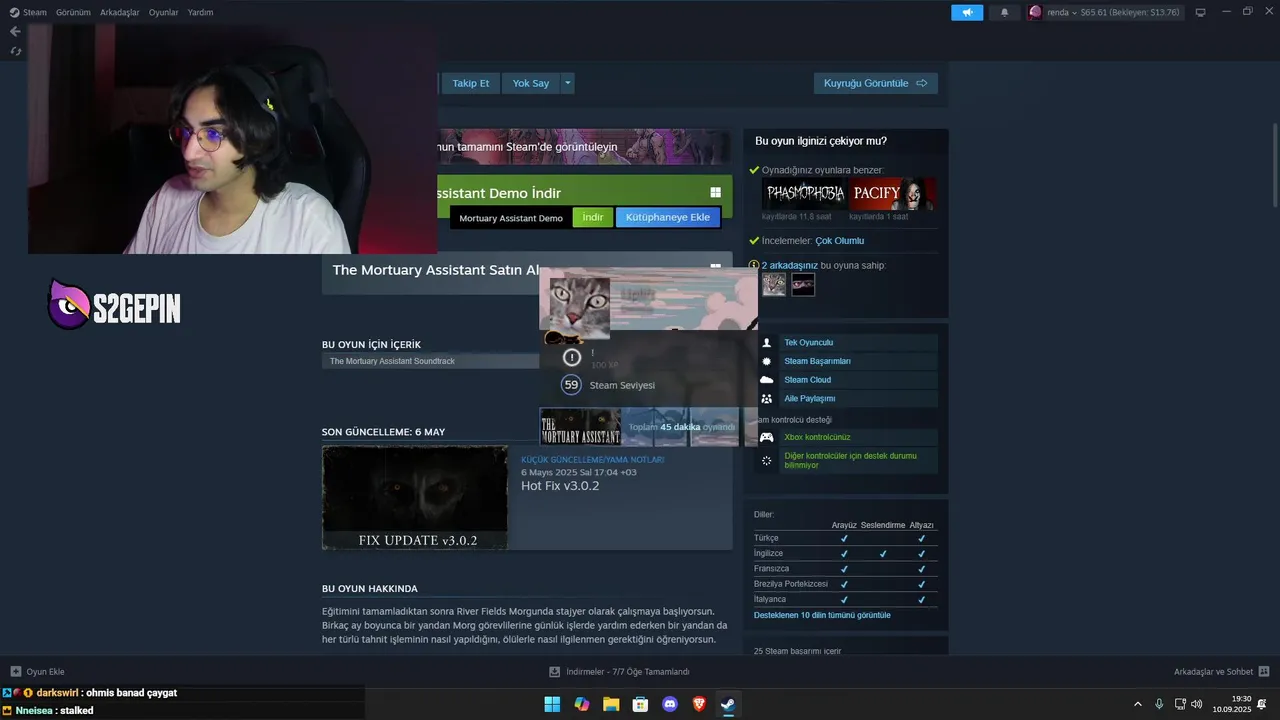The image size is (1280, 720).
Task: Open Arkadaşlar ve Sohbet panel
Action: click(x=1213, y=671)
